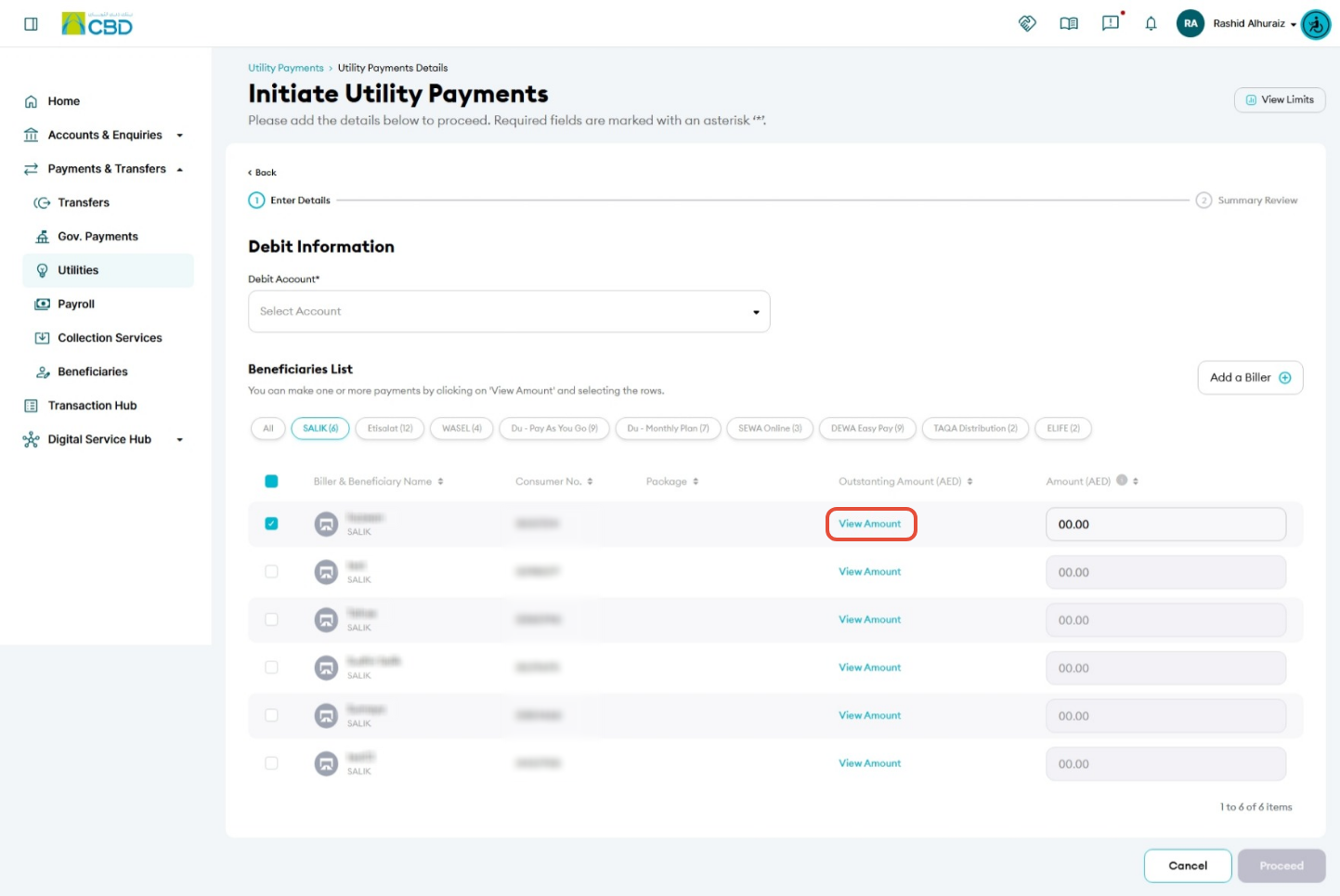Select the ELIFE (2) filter

[x=1063, y=428]
